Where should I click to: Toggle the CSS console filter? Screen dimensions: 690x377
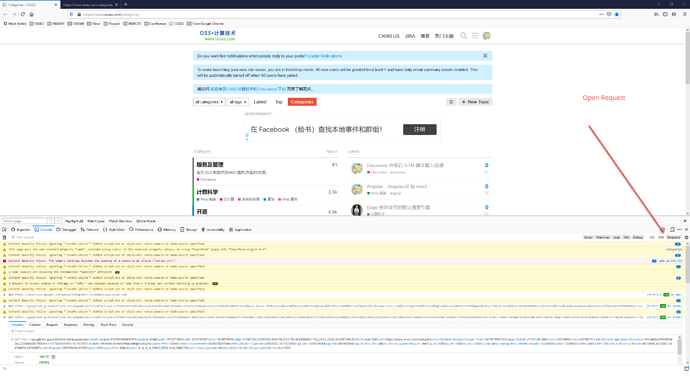click(652, 237)
